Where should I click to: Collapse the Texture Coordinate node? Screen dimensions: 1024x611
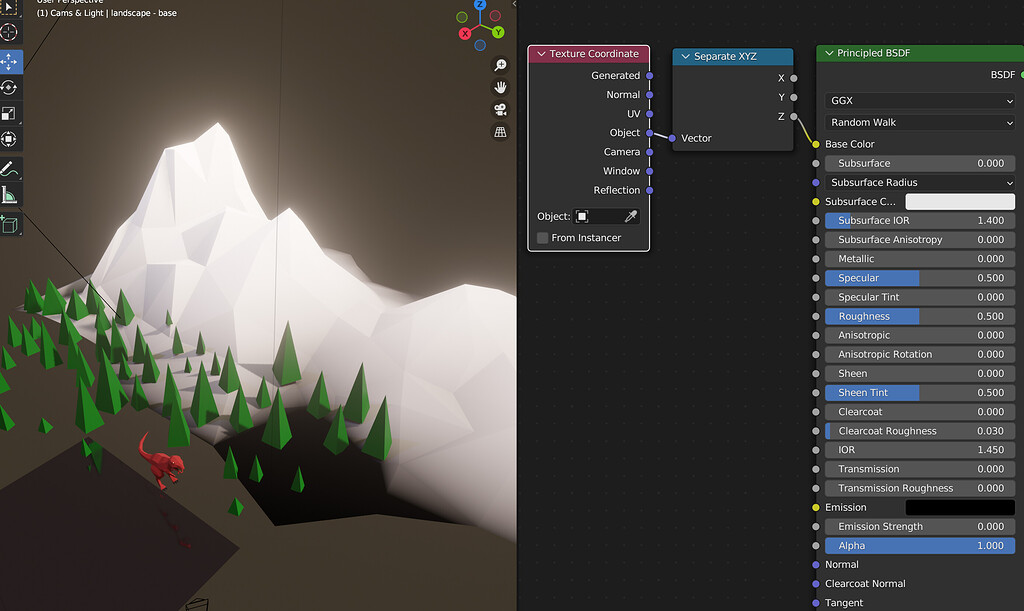tap(541, 54)
